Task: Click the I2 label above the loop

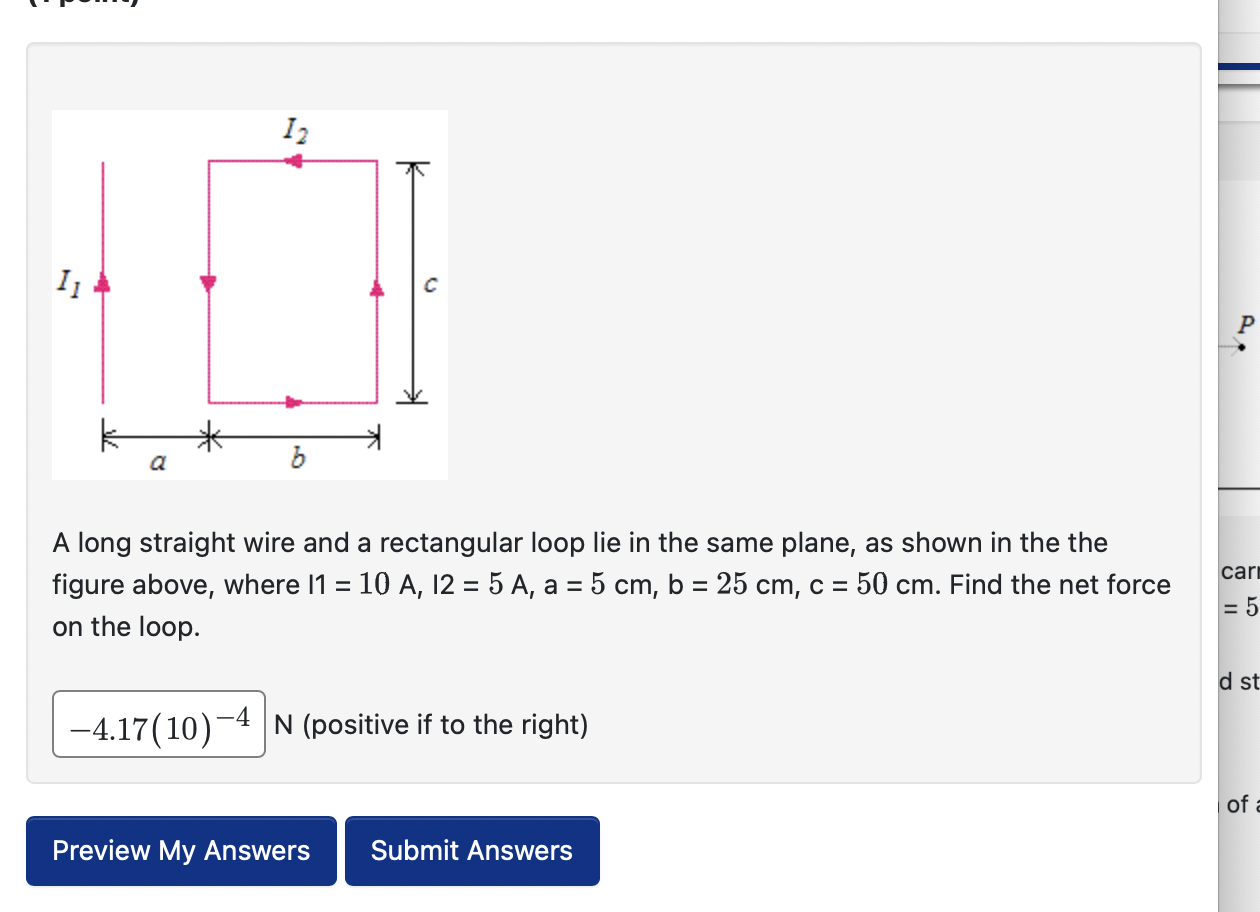Action: tap(295, 131)
